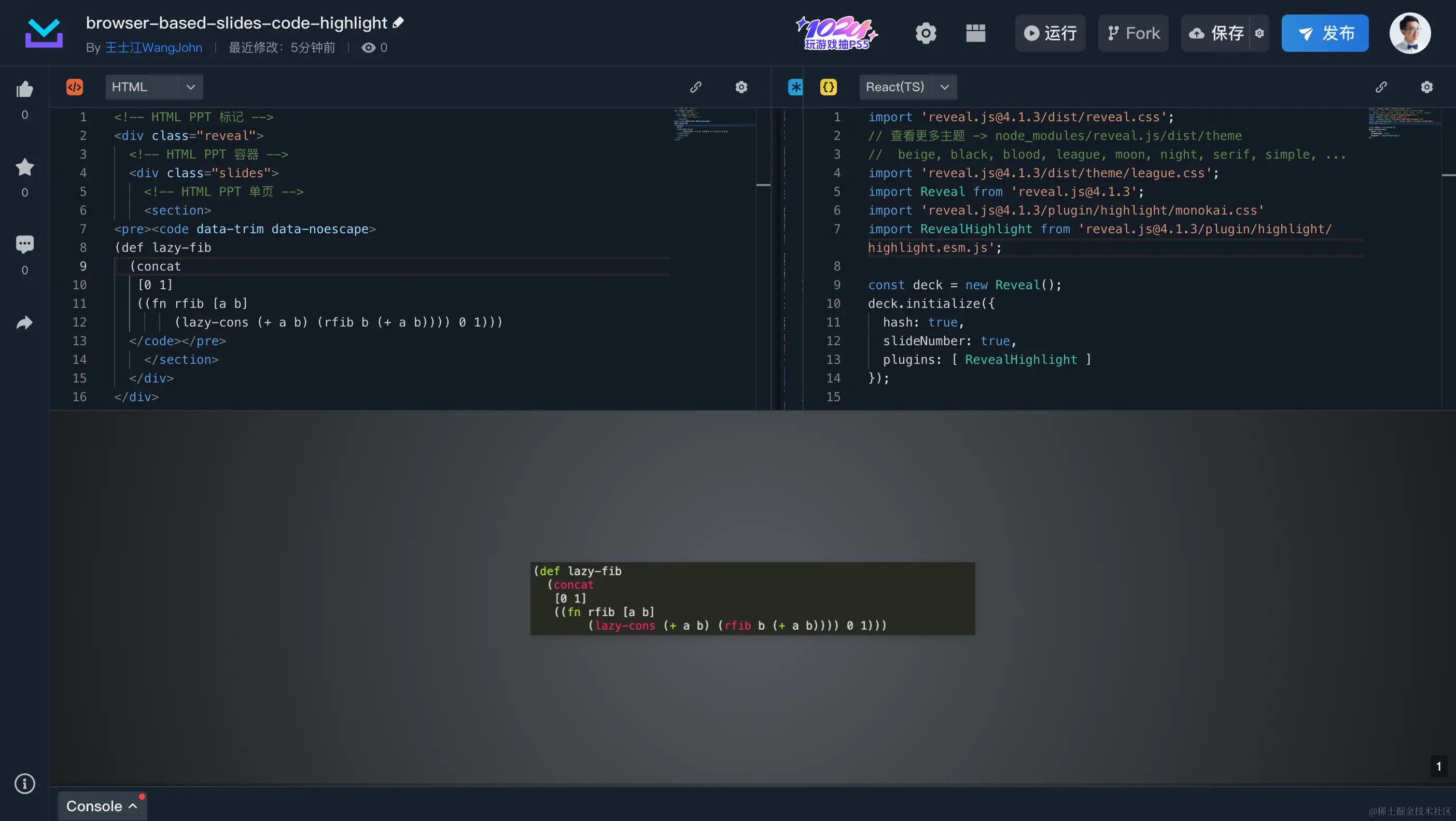Open settings gear in the React(TS) panel

pyautogui.click(x=1426, y=87)
